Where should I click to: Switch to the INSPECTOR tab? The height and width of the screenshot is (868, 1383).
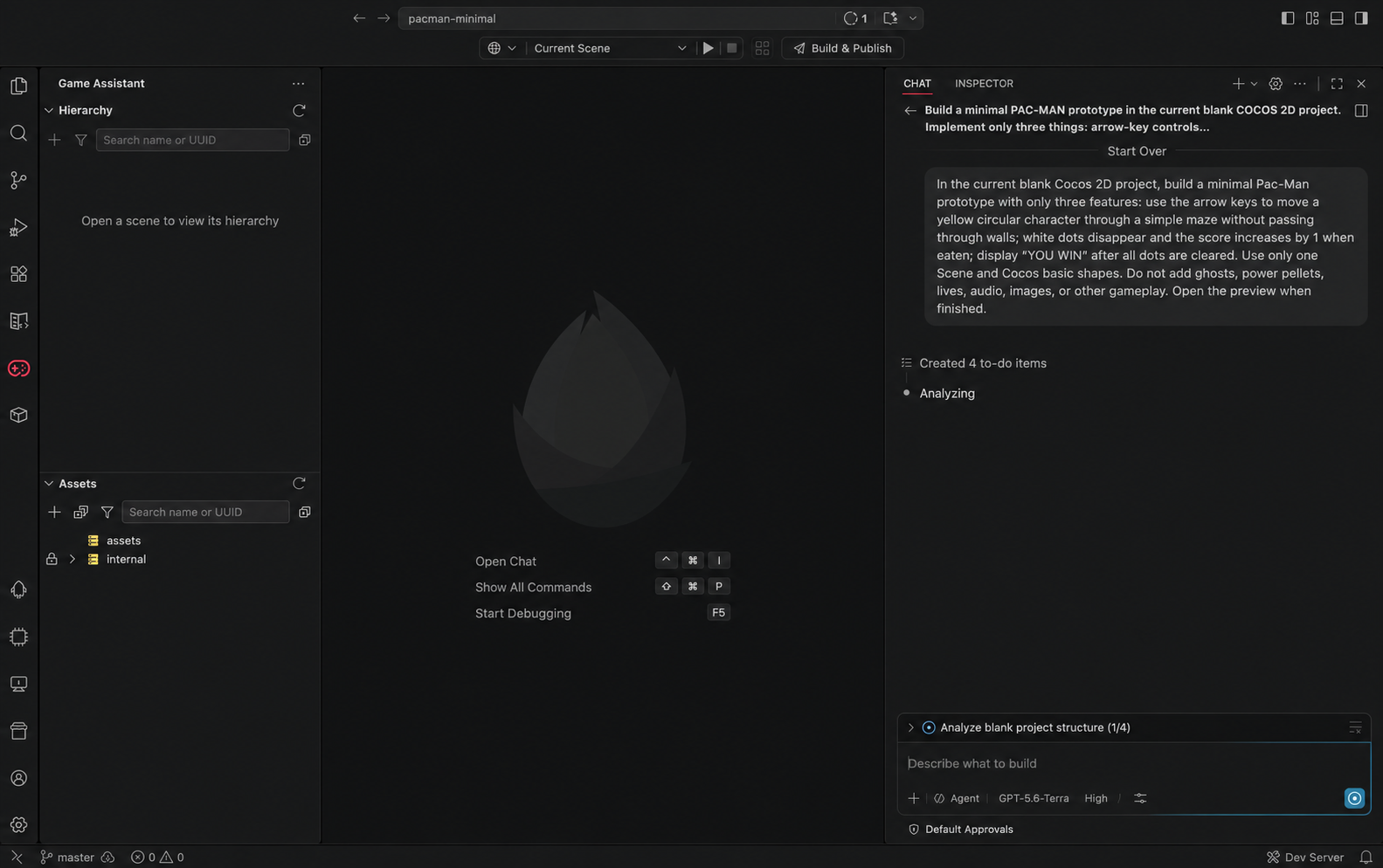pos(984,84)
